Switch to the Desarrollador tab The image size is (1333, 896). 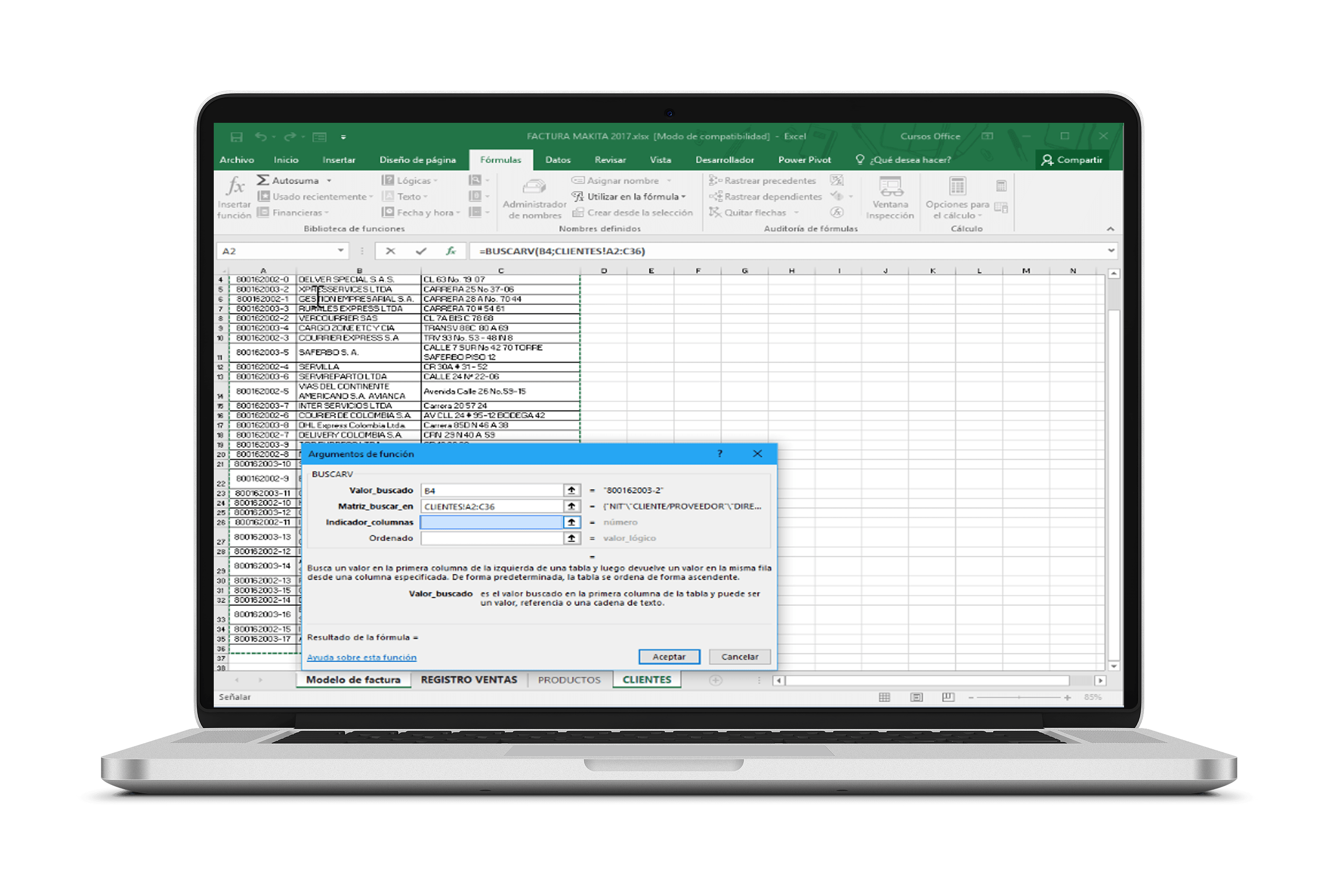tap(725, 160)
